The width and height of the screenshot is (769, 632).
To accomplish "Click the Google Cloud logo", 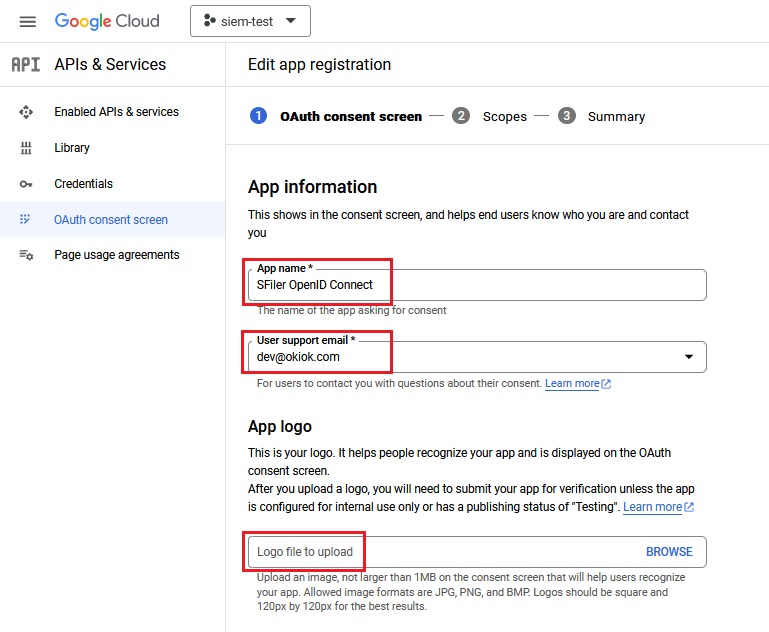I will 107,21.
